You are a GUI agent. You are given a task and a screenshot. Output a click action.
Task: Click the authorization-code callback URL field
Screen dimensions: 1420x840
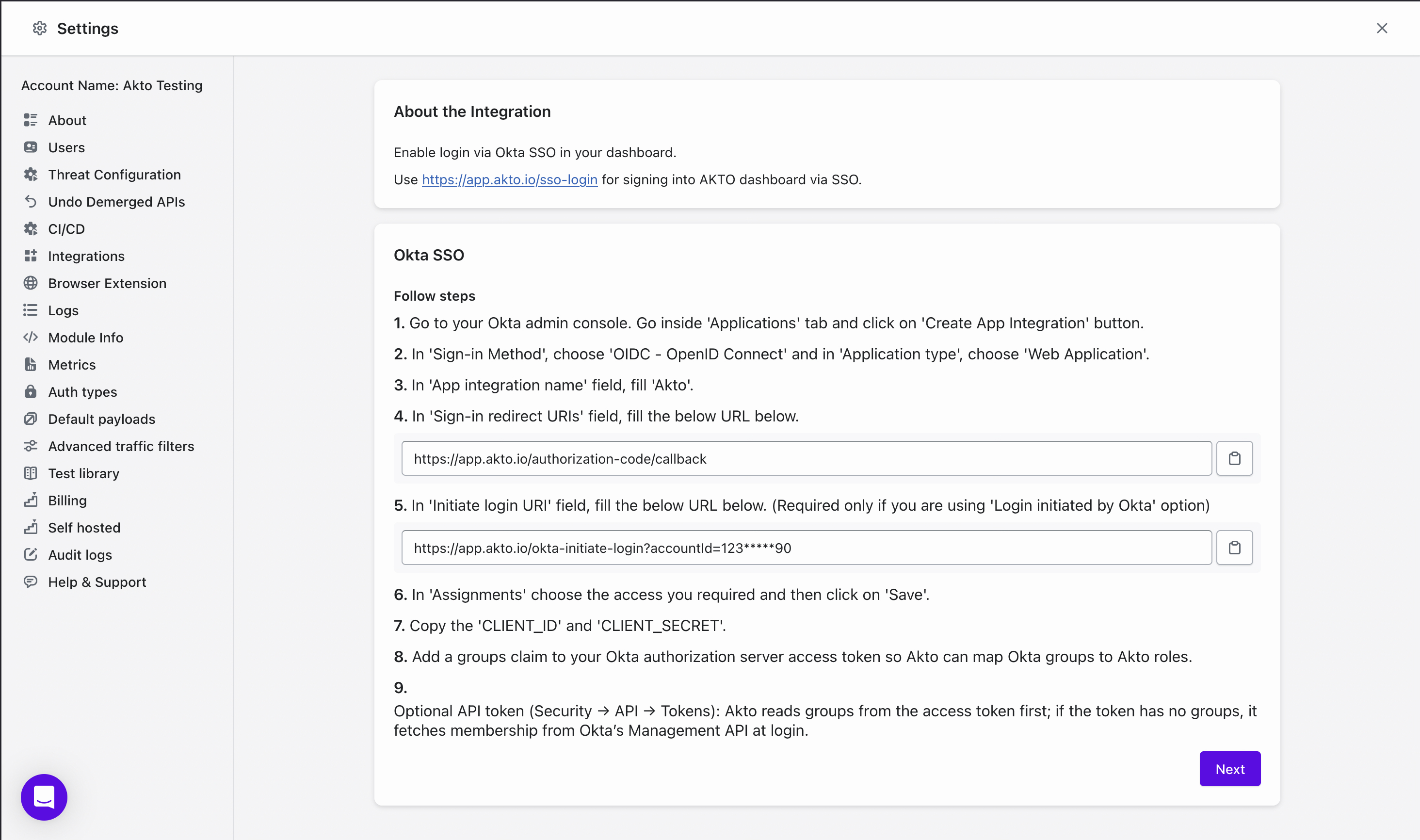coord(806,458)
